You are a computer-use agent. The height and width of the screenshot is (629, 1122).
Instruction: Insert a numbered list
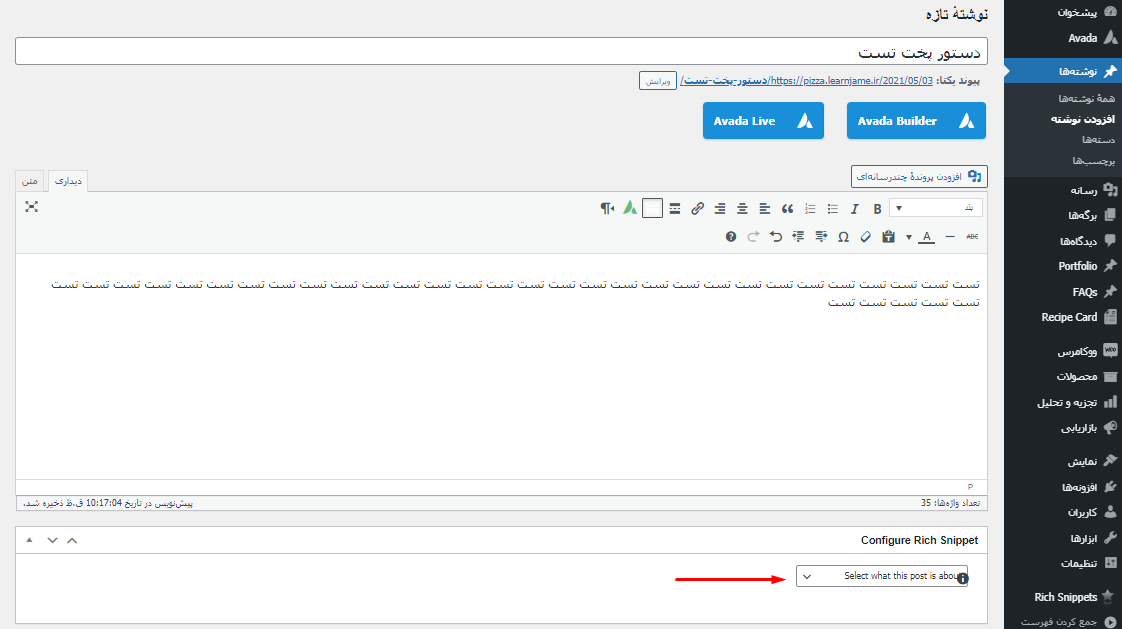point(810,209)
